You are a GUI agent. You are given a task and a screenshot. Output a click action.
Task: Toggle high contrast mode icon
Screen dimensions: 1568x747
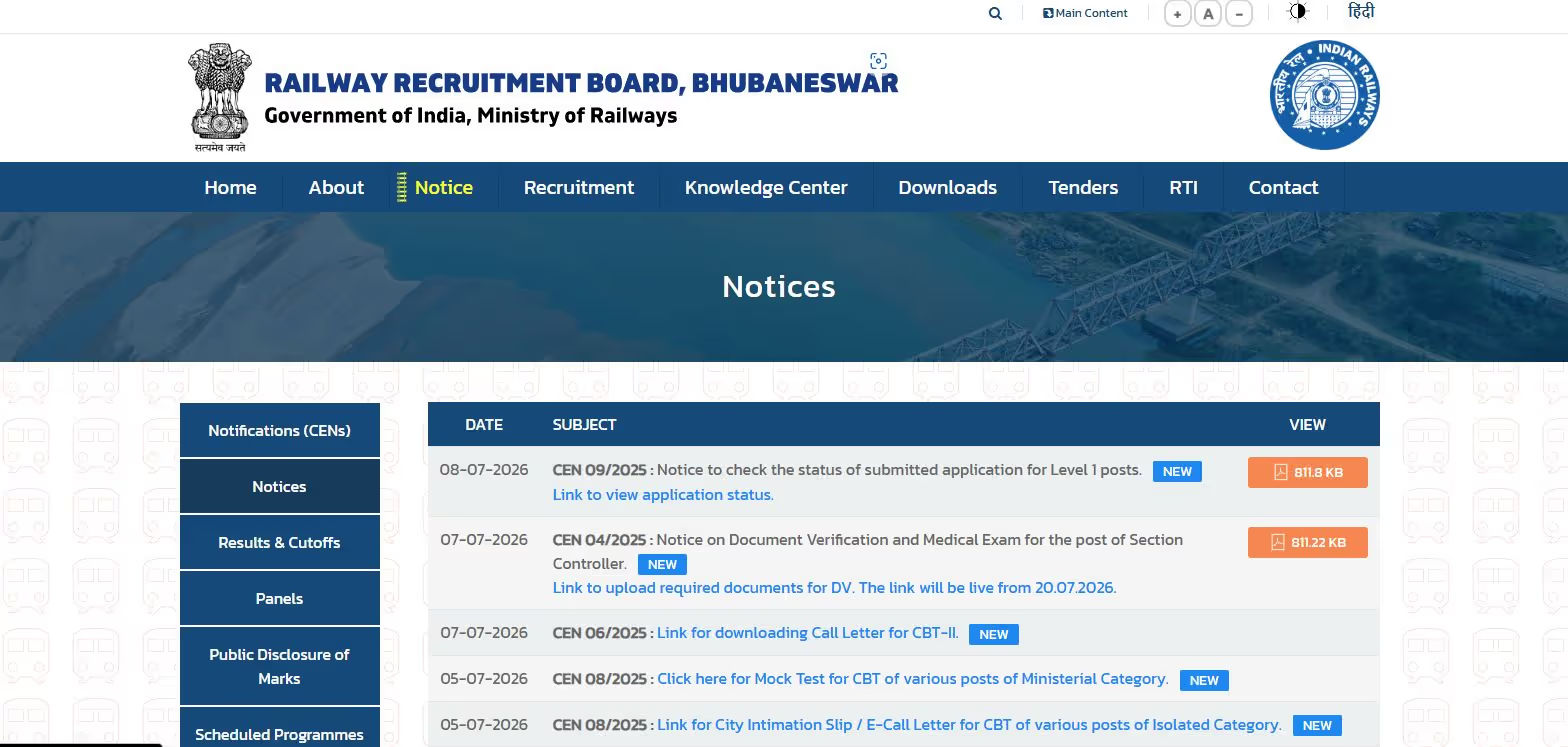1298,12
